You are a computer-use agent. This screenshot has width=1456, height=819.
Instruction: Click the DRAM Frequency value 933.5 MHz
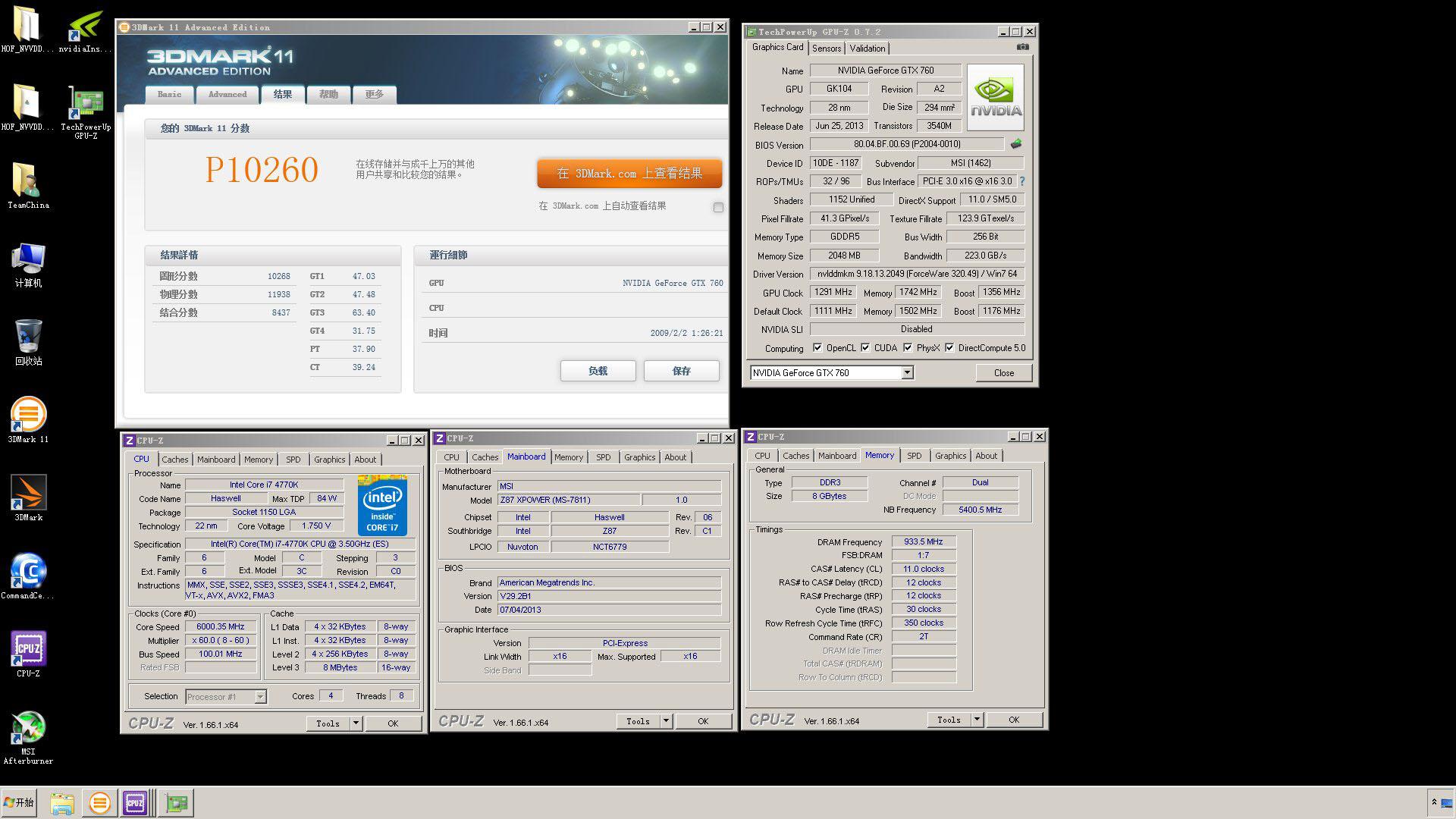click(x=924, y=541)
